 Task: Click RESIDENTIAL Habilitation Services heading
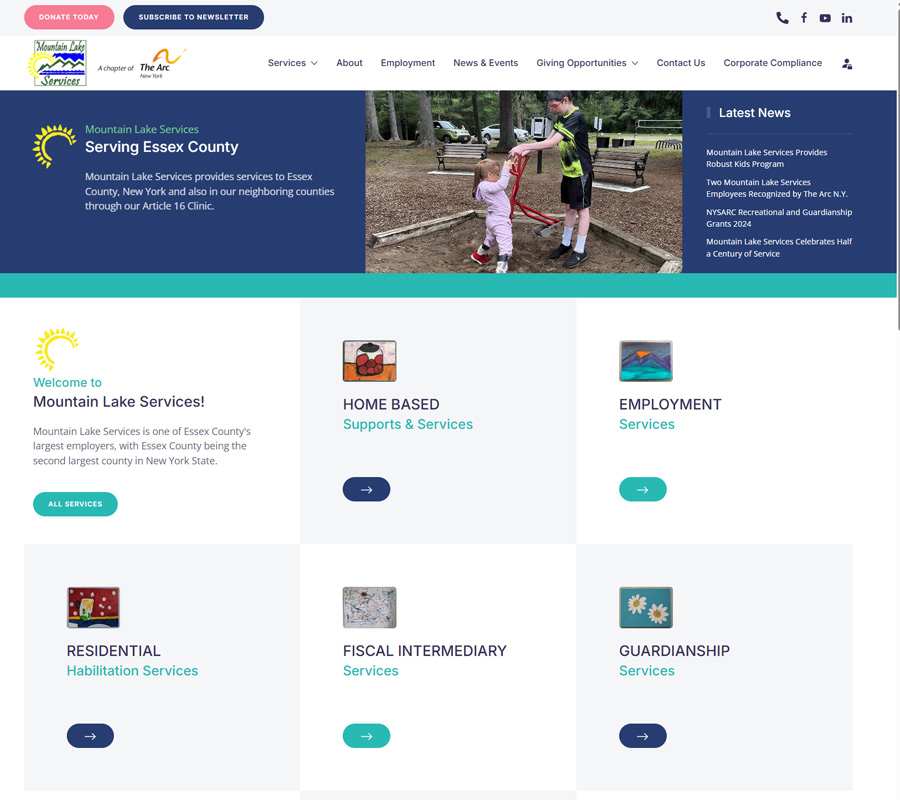(132, 661)
